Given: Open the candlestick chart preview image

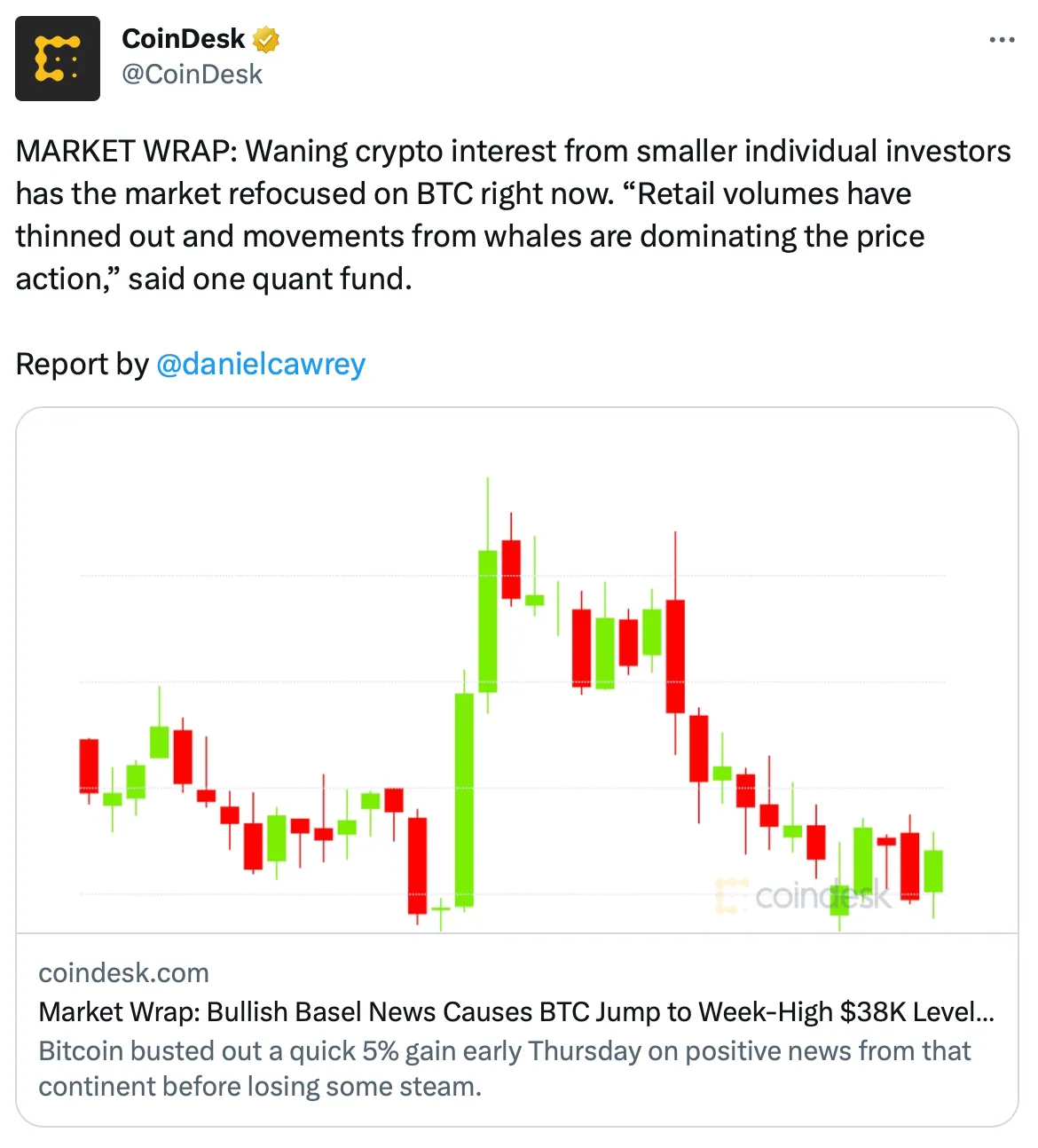Looking at the screenshot, I should tap(517, 671).
